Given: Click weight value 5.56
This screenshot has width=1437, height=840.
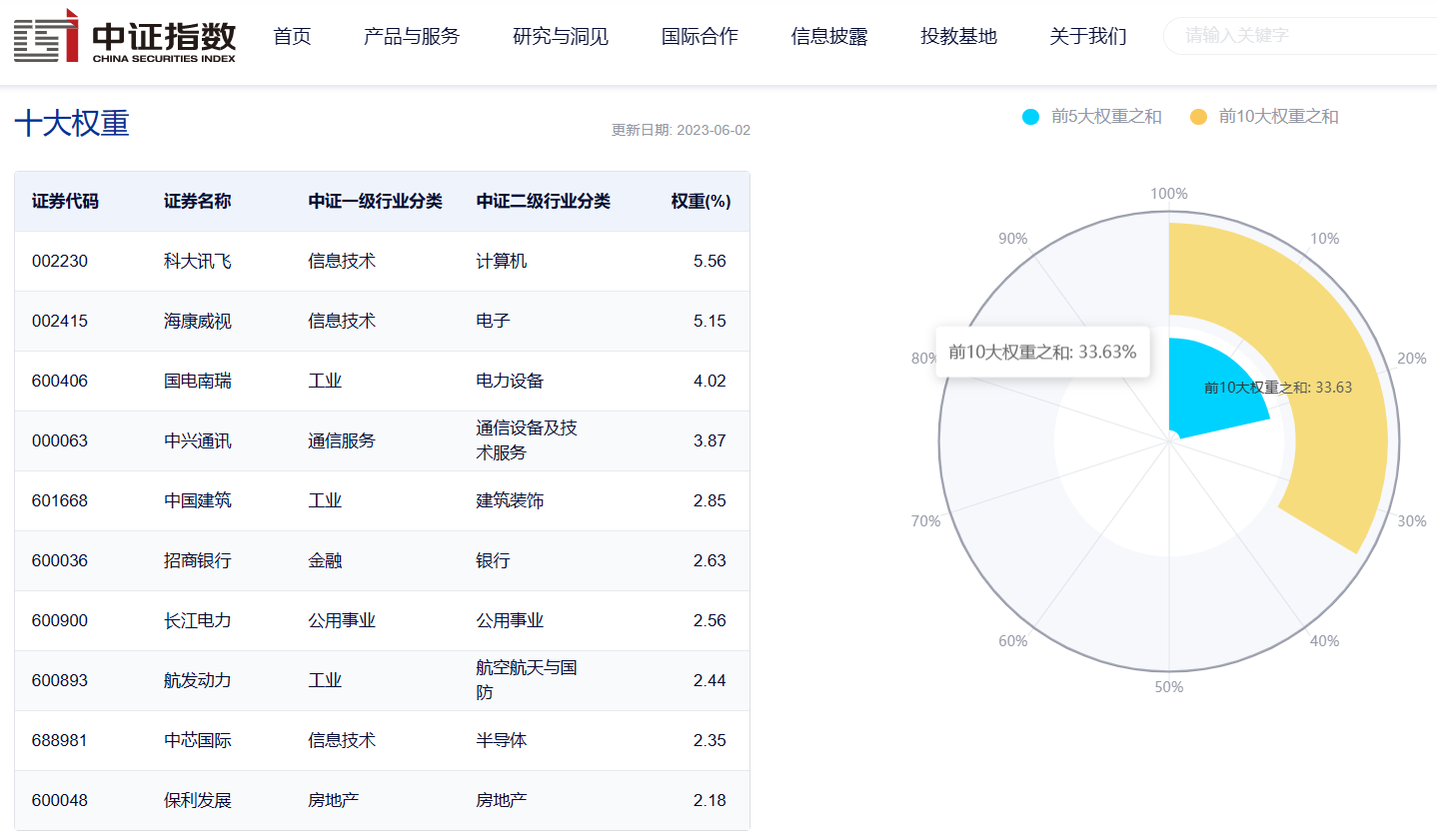Looking at the screenshot, I should (710, 262).
